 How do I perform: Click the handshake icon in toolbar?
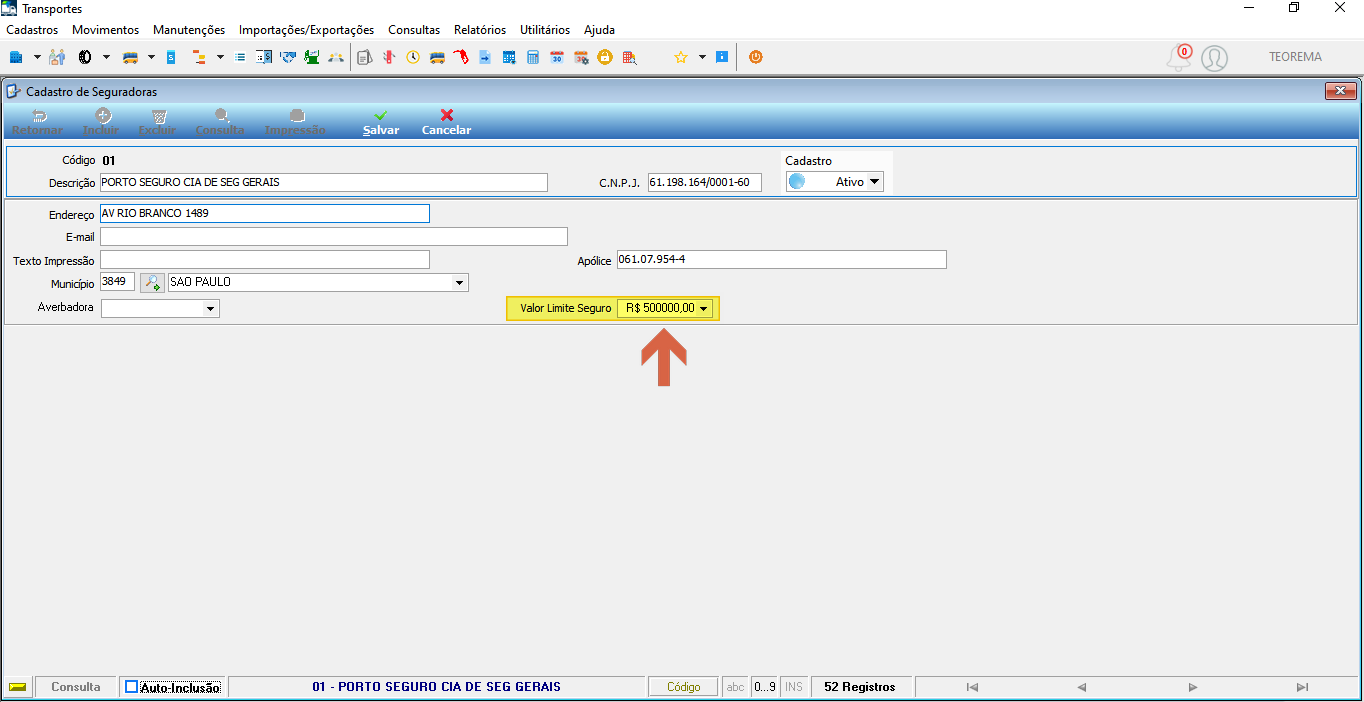[288, 57]
